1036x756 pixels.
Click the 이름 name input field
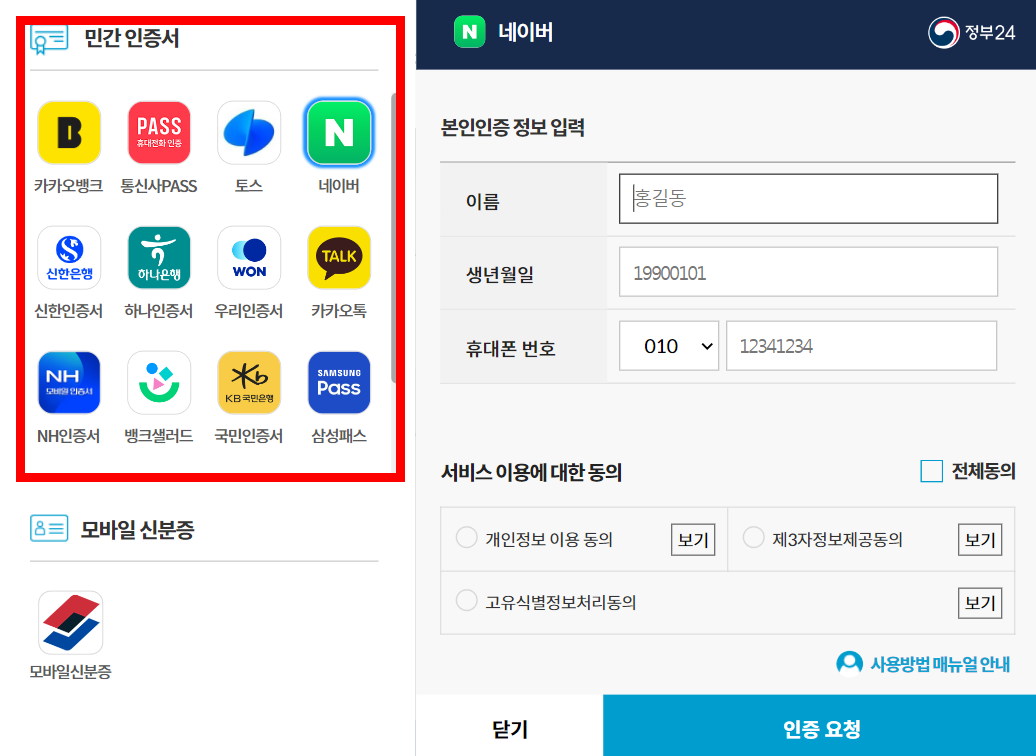pyautogui.click(x=808, y=198)
